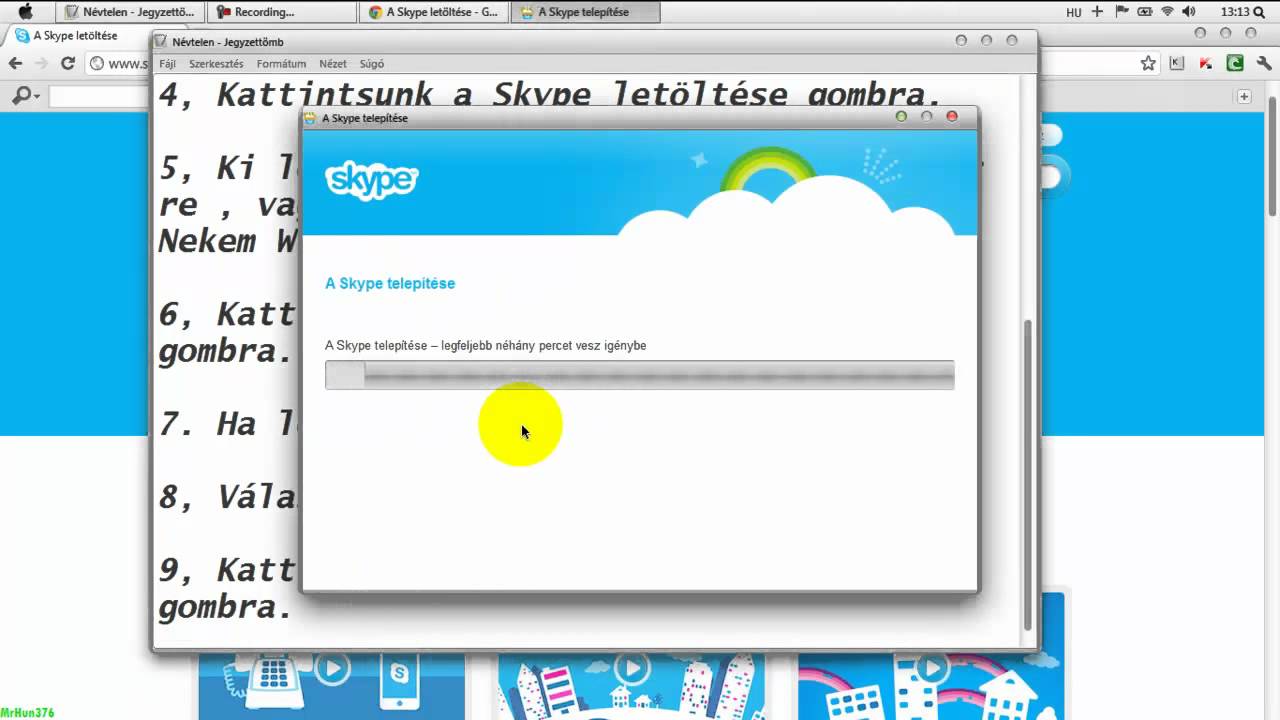Select the 'A Skype telepítése' taskbar item
1280x720 pixels.
click(585, 12)
